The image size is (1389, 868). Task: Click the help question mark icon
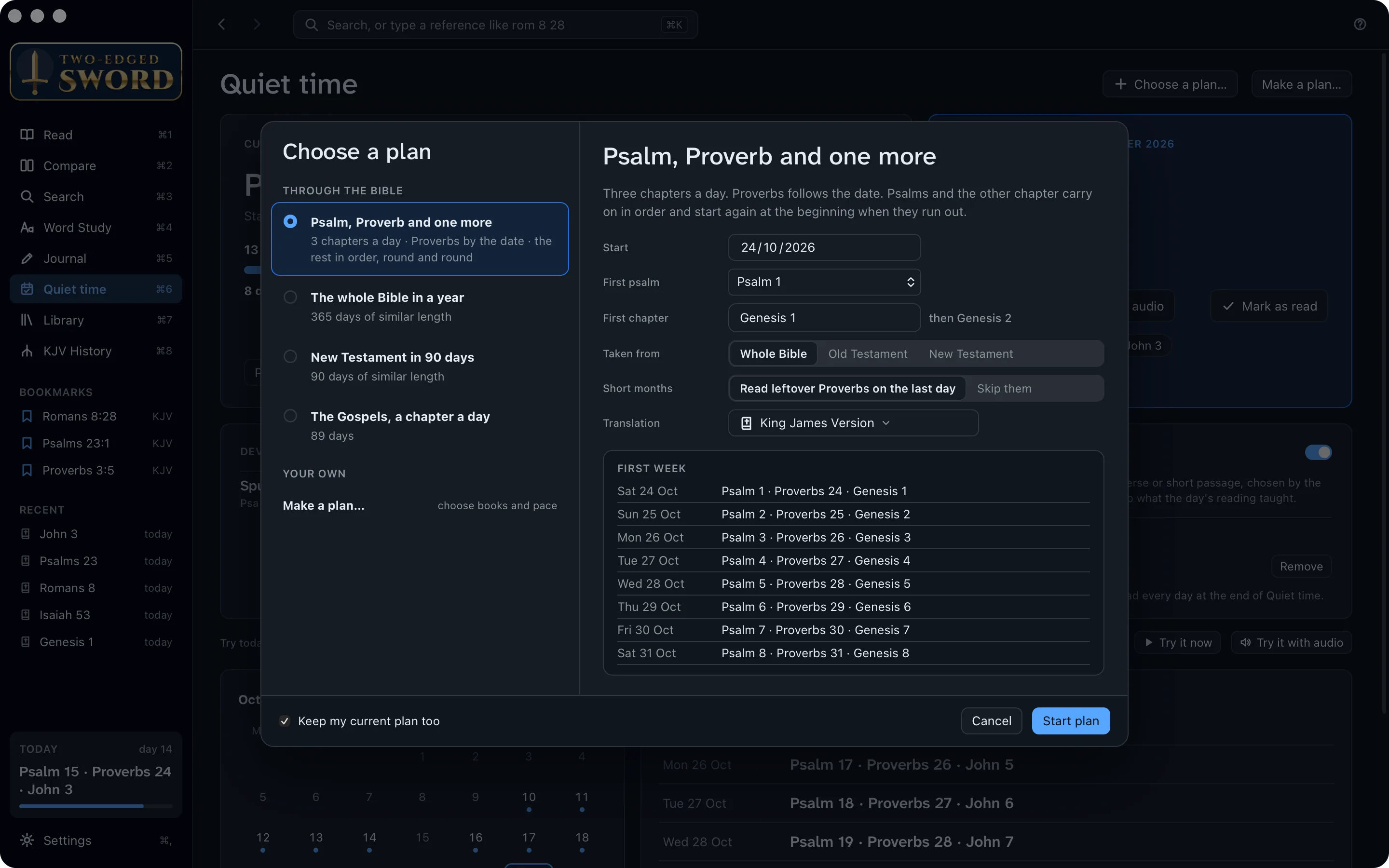[1360, 24]
